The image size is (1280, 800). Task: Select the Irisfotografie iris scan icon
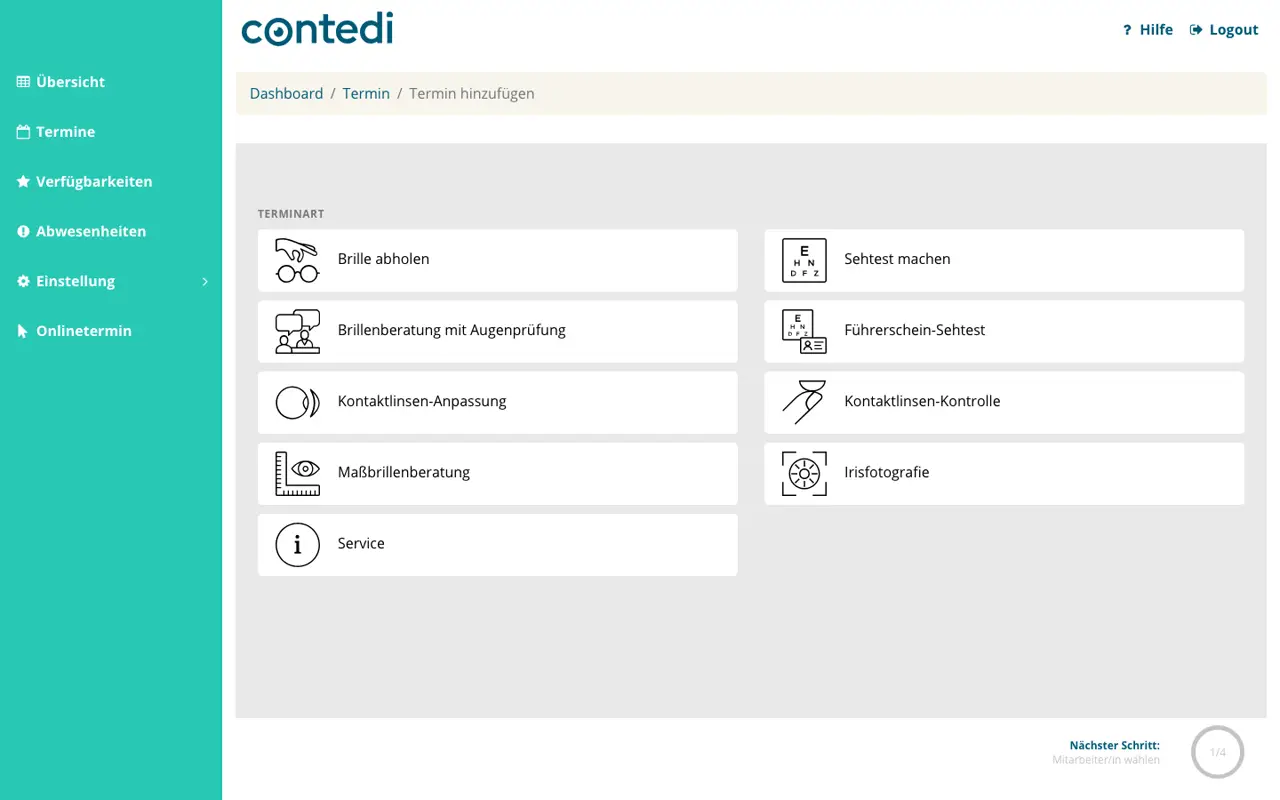[x=804, y=473]
